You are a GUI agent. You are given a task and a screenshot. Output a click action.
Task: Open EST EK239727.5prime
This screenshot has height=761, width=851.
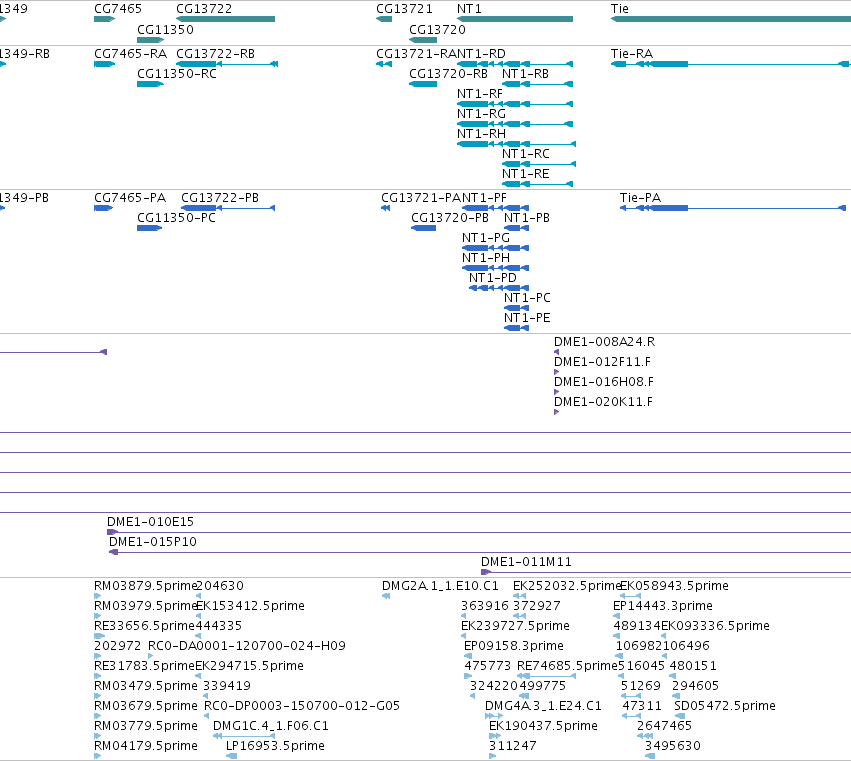(515, 626)
